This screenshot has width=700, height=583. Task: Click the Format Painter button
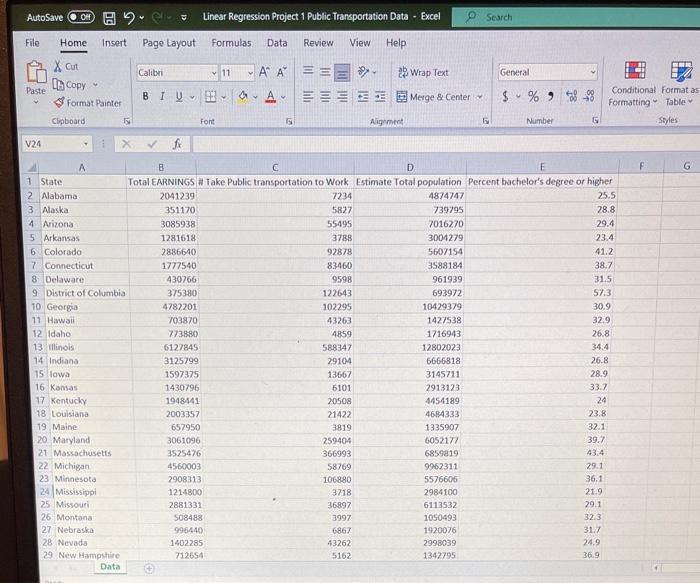(88, 103)
